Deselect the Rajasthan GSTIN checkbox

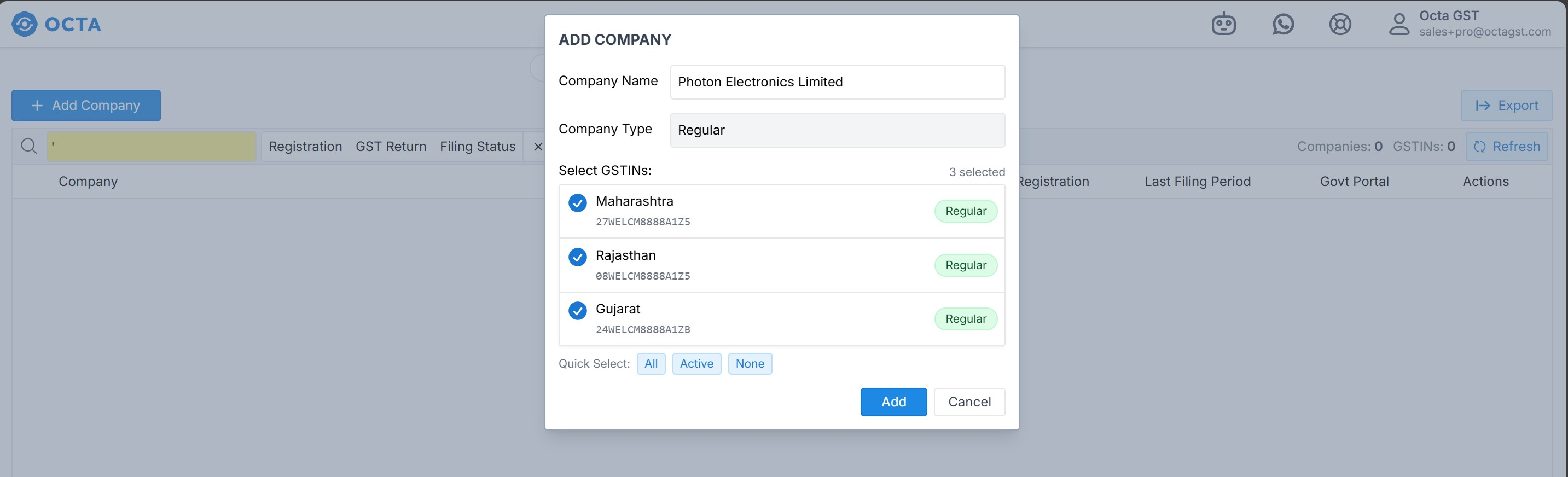tap(578, 257)
